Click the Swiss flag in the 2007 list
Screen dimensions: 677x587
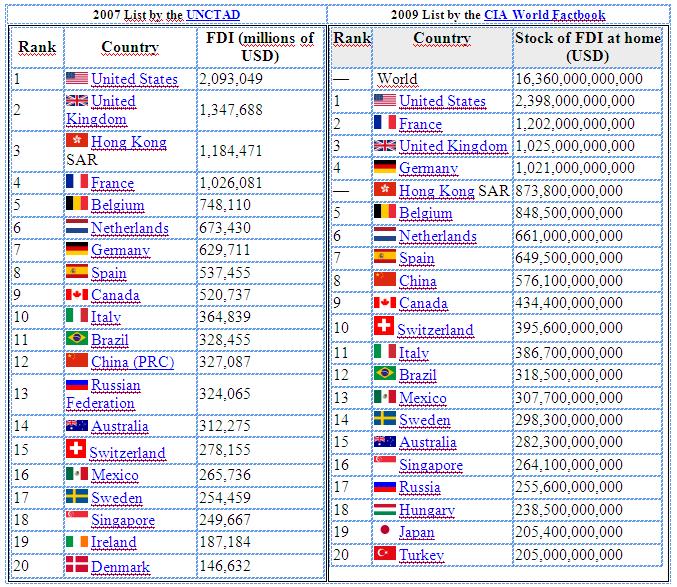76,448
